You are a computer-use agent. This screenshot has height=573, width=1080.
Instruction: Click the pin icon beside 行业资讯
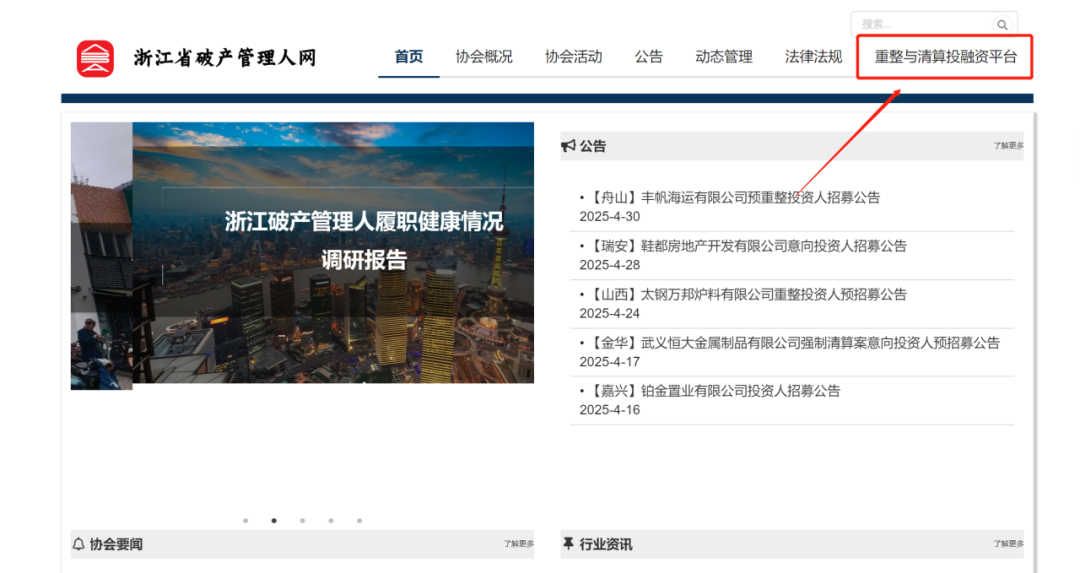568,544
